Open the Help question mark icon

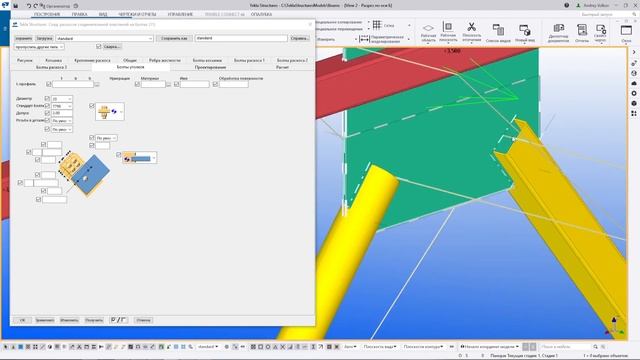pos(567,5)
